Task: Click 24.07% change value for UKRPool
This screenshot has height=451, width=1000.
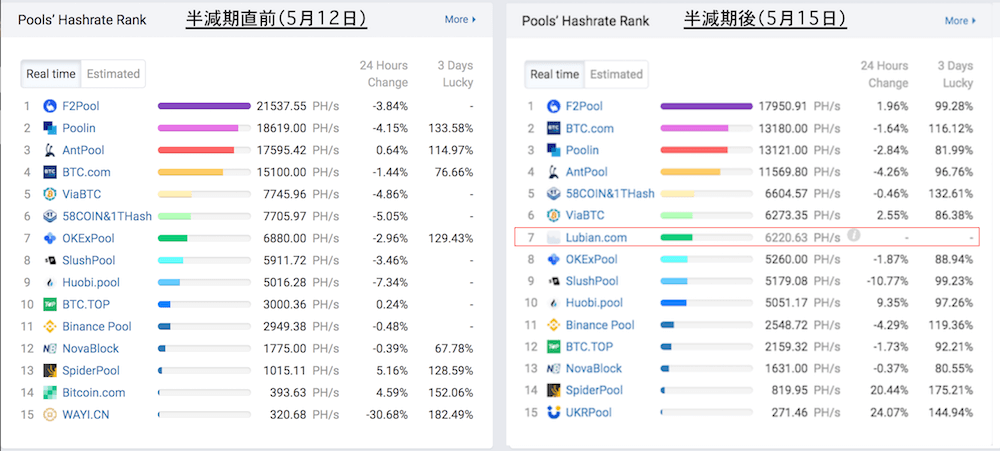Action: click(889, 412)
